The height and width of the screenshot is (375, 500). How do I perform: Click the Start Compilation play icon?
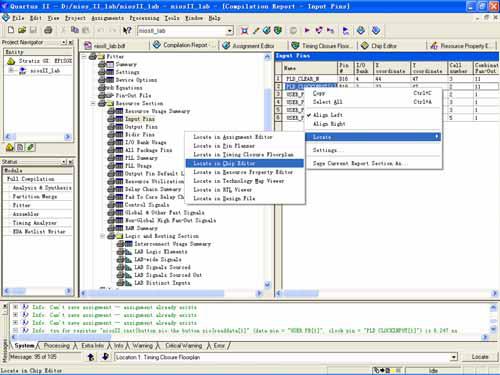point(307,30)
